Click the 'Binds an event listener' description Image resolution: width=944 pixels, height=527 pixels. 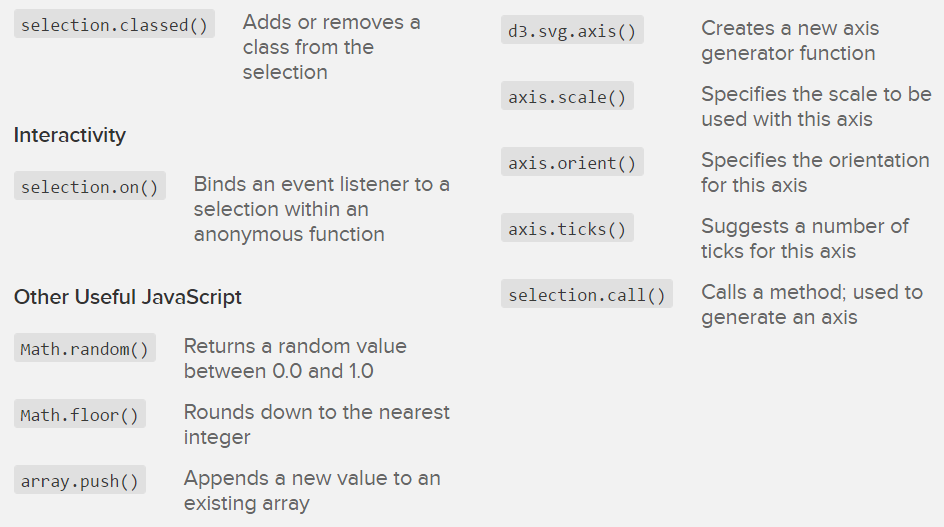[x=321, y=209]
